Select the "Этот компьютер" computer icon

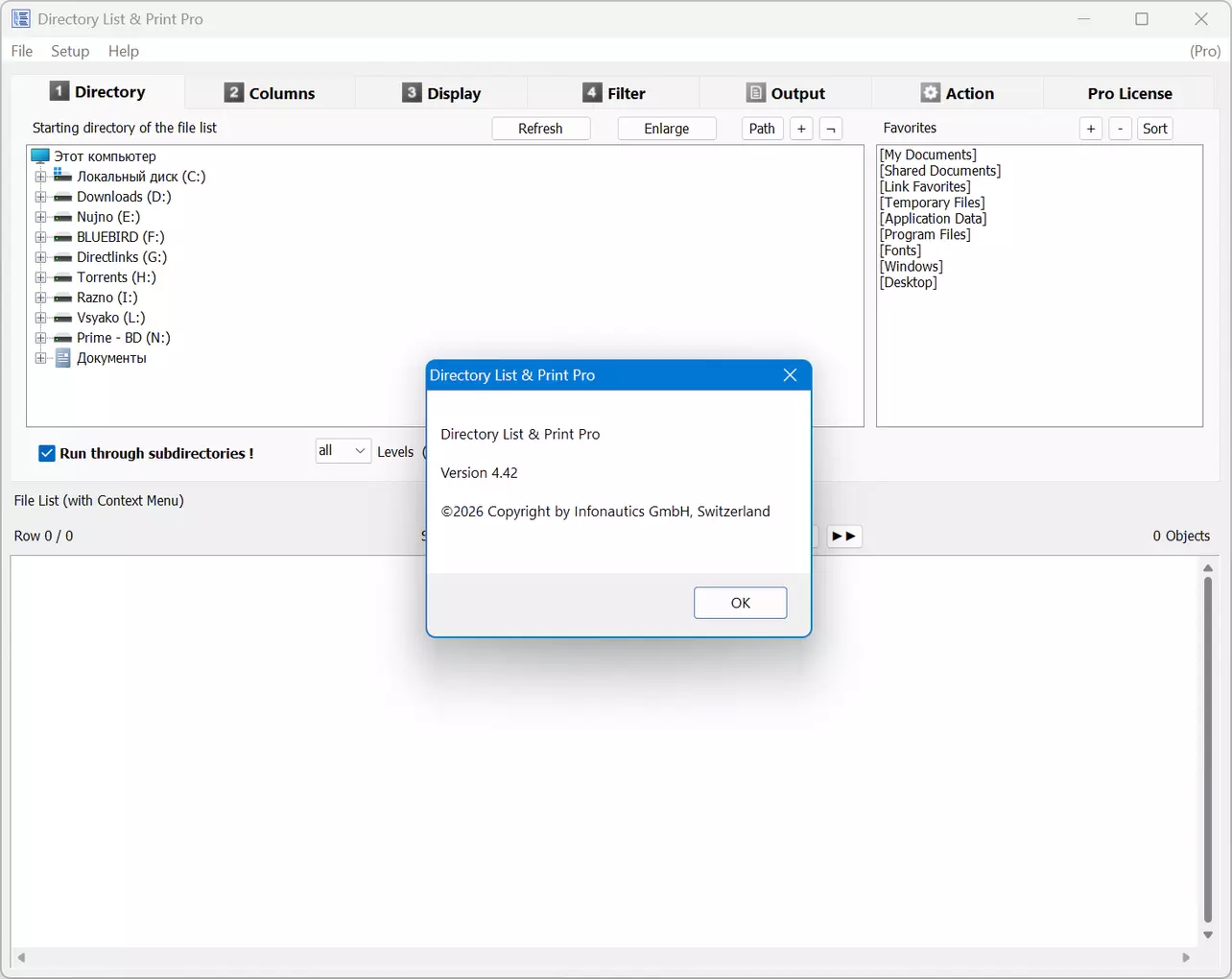[x=40, y=156]
